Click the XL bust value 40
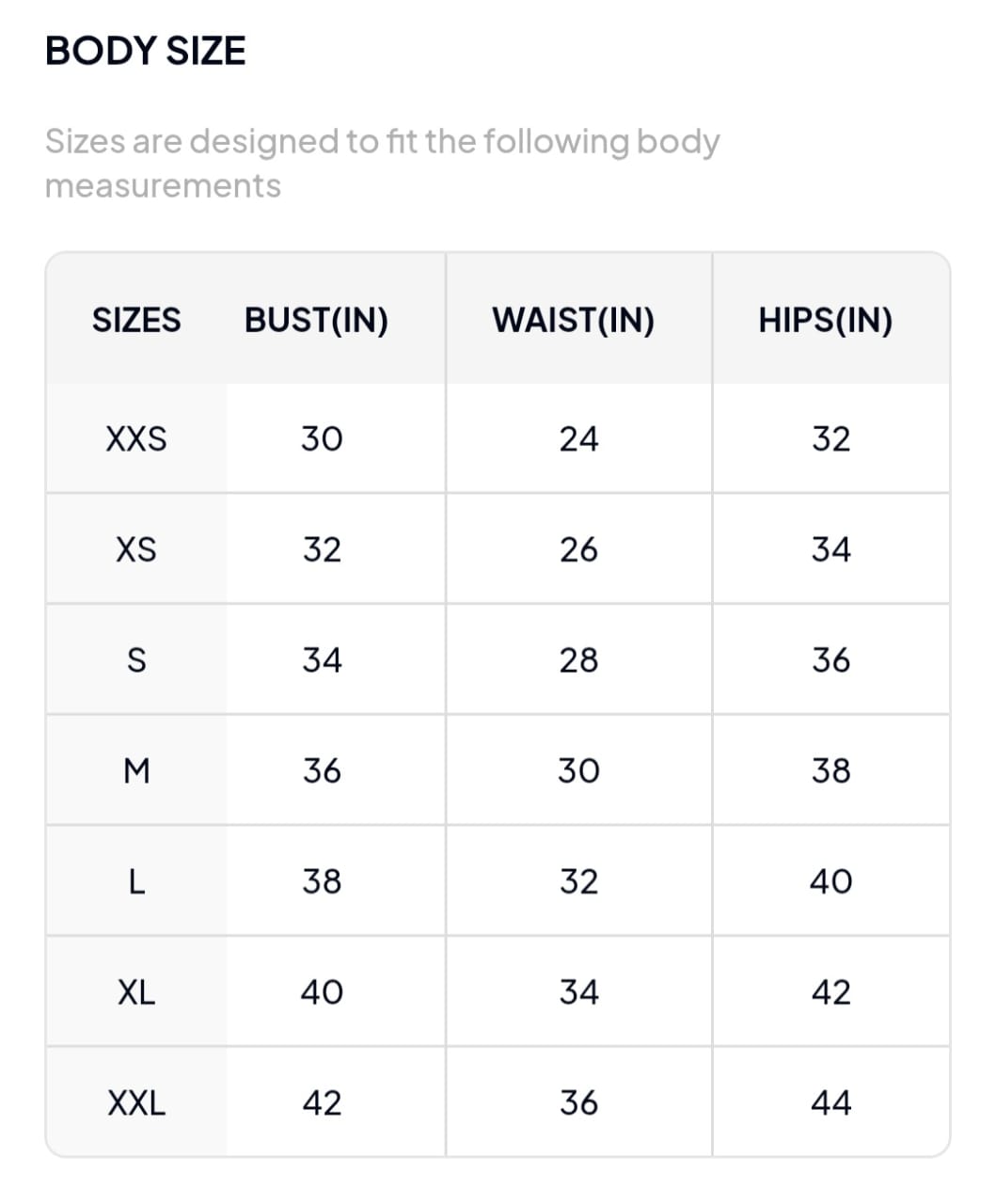 pos(322,992)
